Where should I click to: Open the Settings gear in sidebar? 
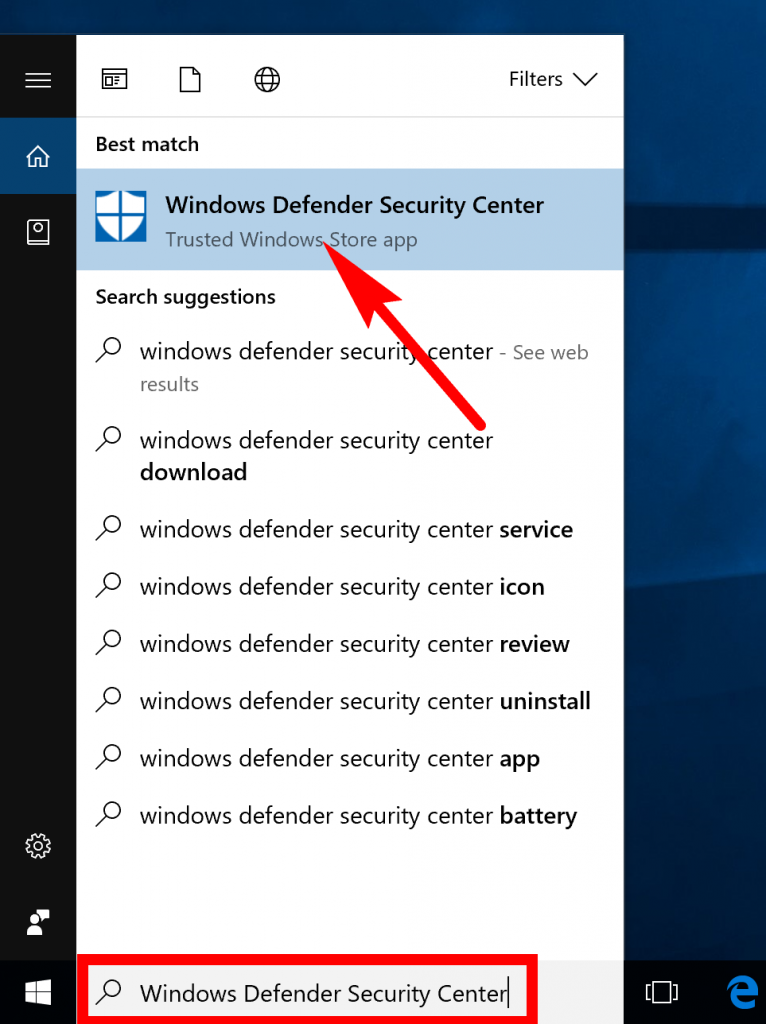click(x=38, y=846)
